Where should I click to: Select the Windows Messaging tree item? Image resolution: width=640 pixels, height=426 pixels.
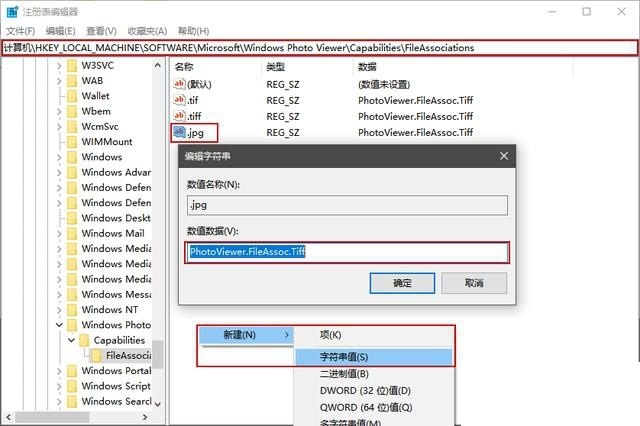[x=116, y=294]
